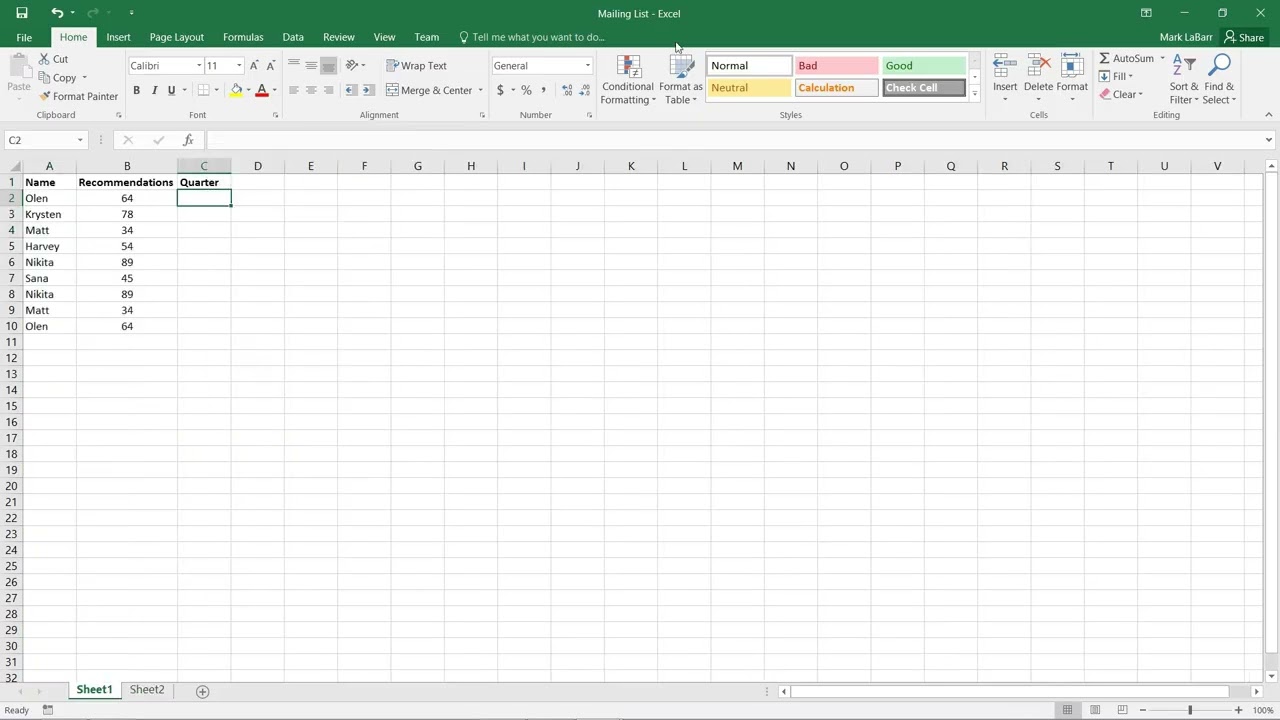Click the Font Color A icon
Viewport: 1280px width, 720px height.
pos(262,91)
